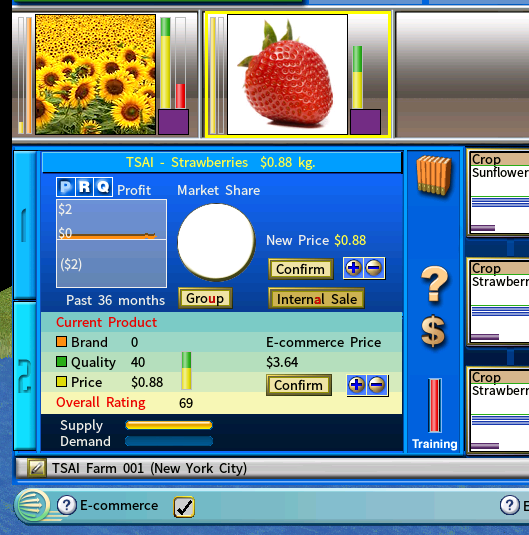Click the pencil rename farm icon

coord(37,468)
